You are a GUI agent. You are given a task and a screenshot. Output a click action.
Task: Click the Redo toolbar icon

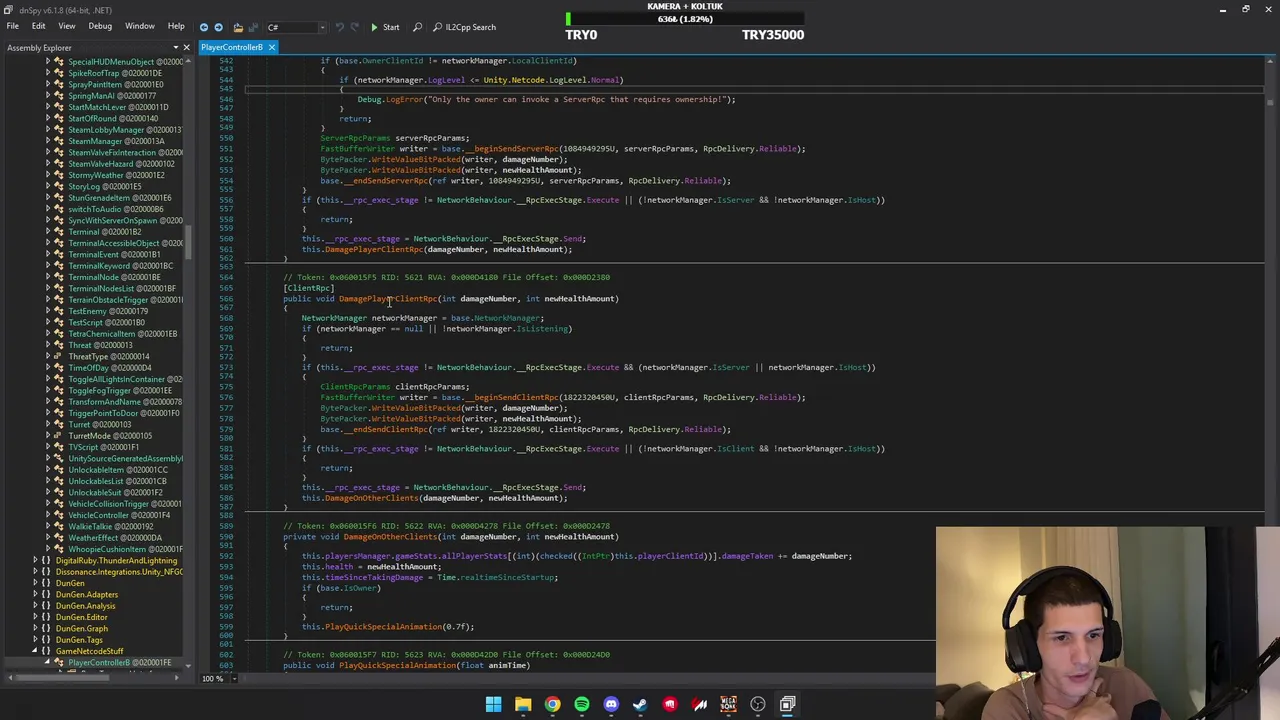(353, 27)
